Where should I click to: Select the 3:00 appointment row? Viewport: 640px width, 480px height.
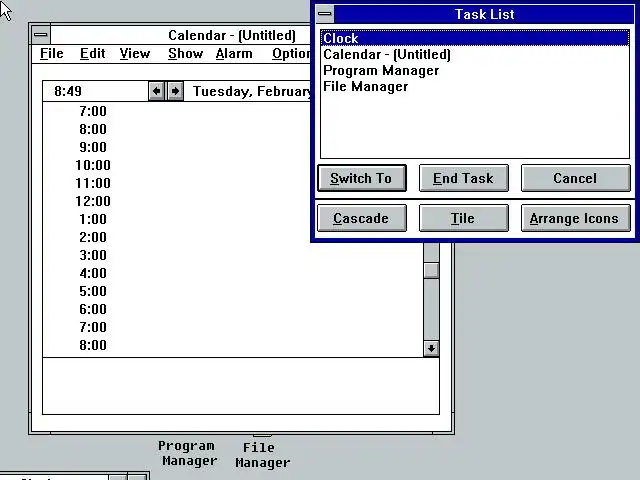233,255
